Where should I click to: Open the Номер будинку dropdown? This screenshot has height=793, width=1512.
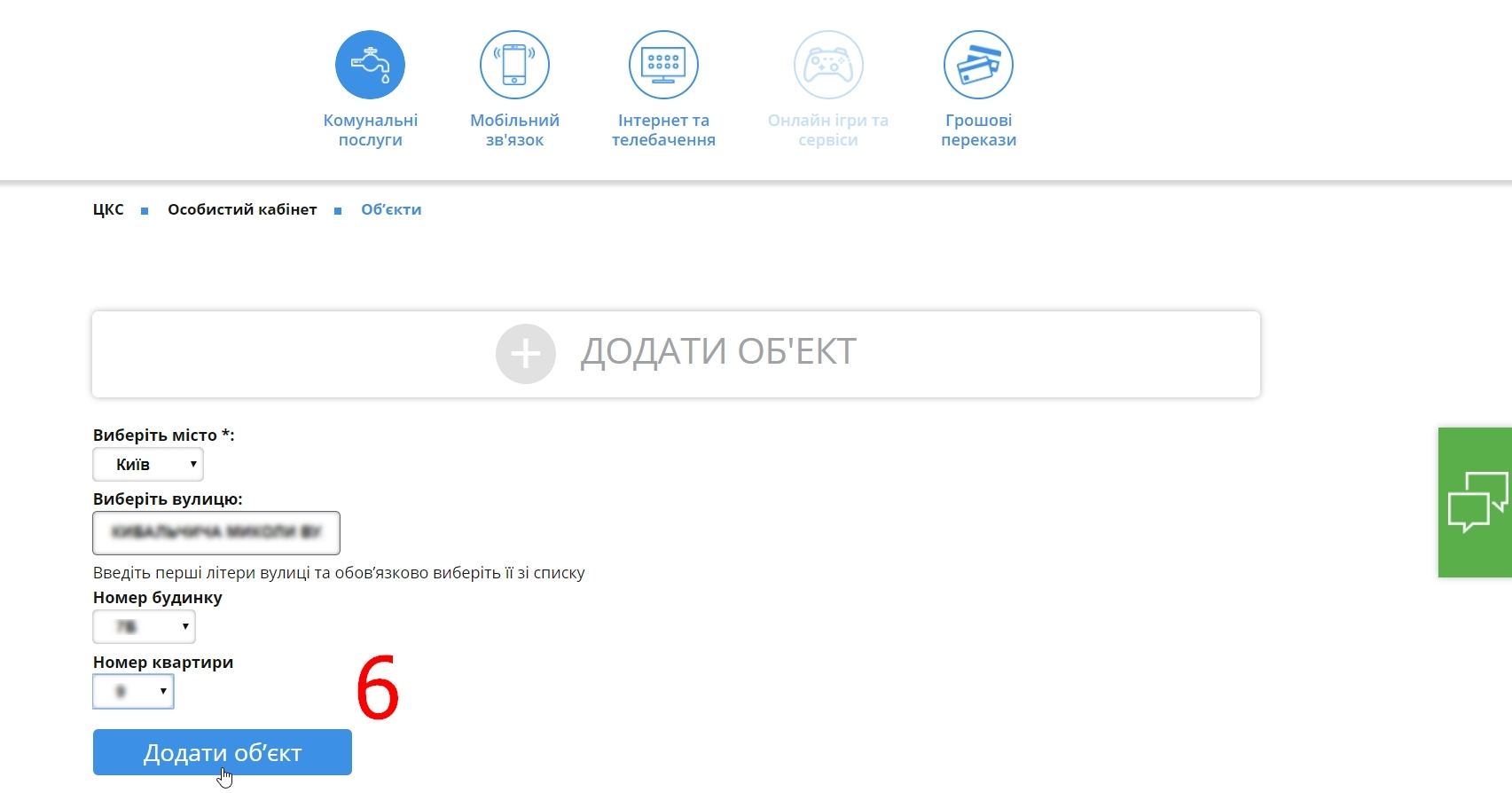click(x=144, y=627)
